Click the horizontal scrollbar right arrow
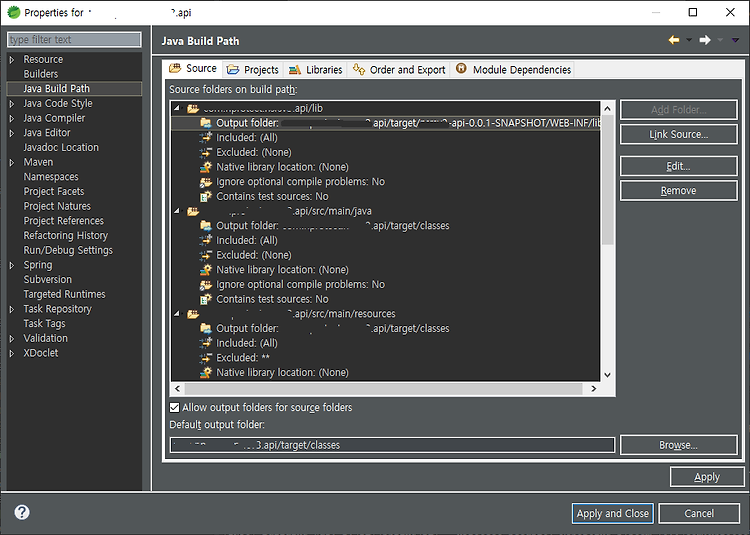750x535 pixels. pyautogui.click(x=594, y=389)
